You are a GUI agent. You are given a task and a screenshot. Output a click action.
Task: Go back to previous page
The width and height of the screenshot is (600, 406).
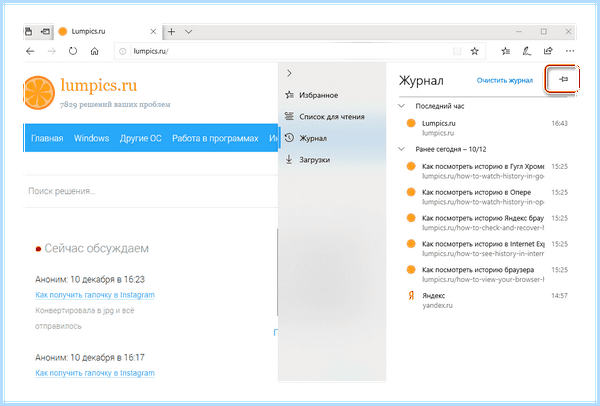30,51
